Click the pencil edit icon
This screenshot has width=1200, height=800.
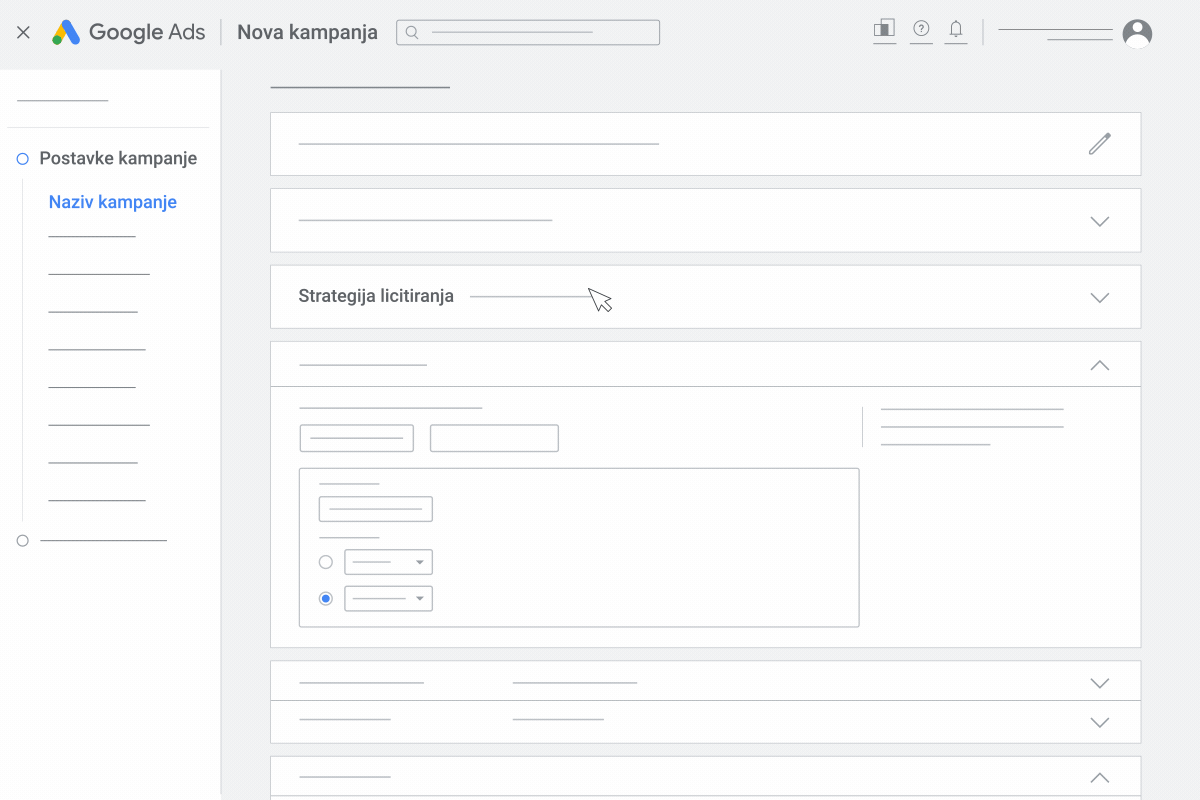click(x=1100, y=144)
